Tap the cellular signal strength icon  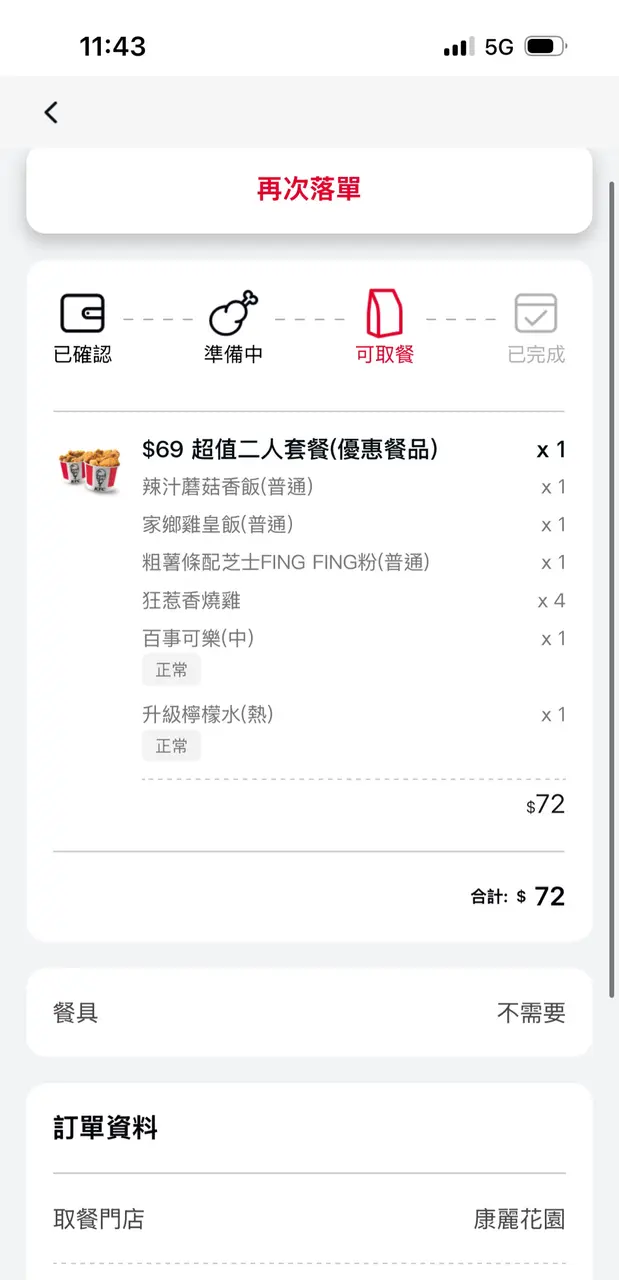click(458, 47)
